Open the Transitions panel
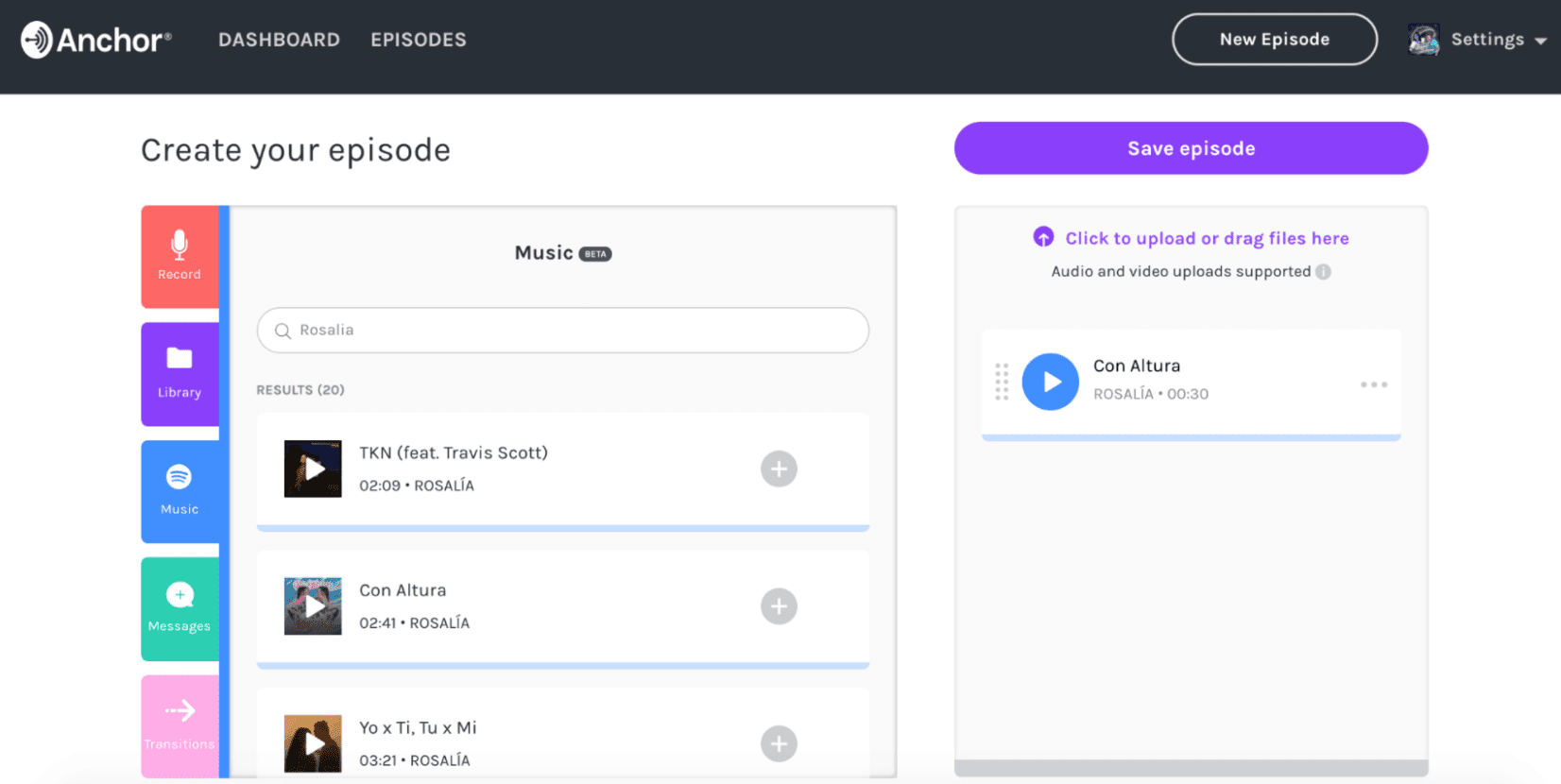This screenshot has height=784, width=1561. click(x=180, y=724)
